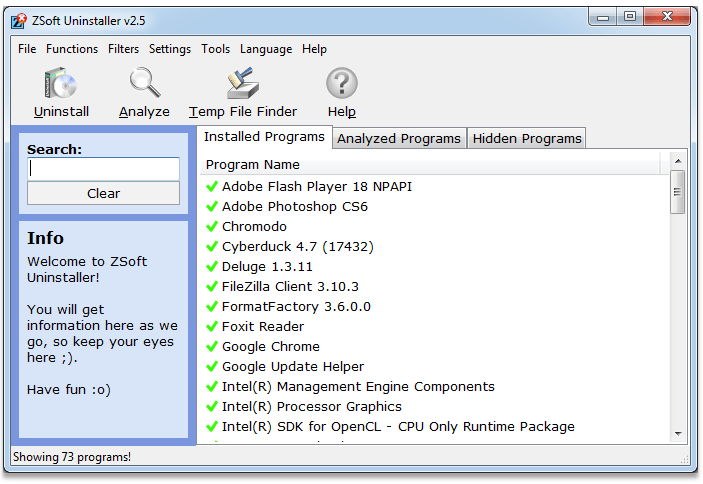Click green checkmark beside Adobe Photoshop CS6
Image resolution: width=703 pixels, height=484 pixels.
212,207
